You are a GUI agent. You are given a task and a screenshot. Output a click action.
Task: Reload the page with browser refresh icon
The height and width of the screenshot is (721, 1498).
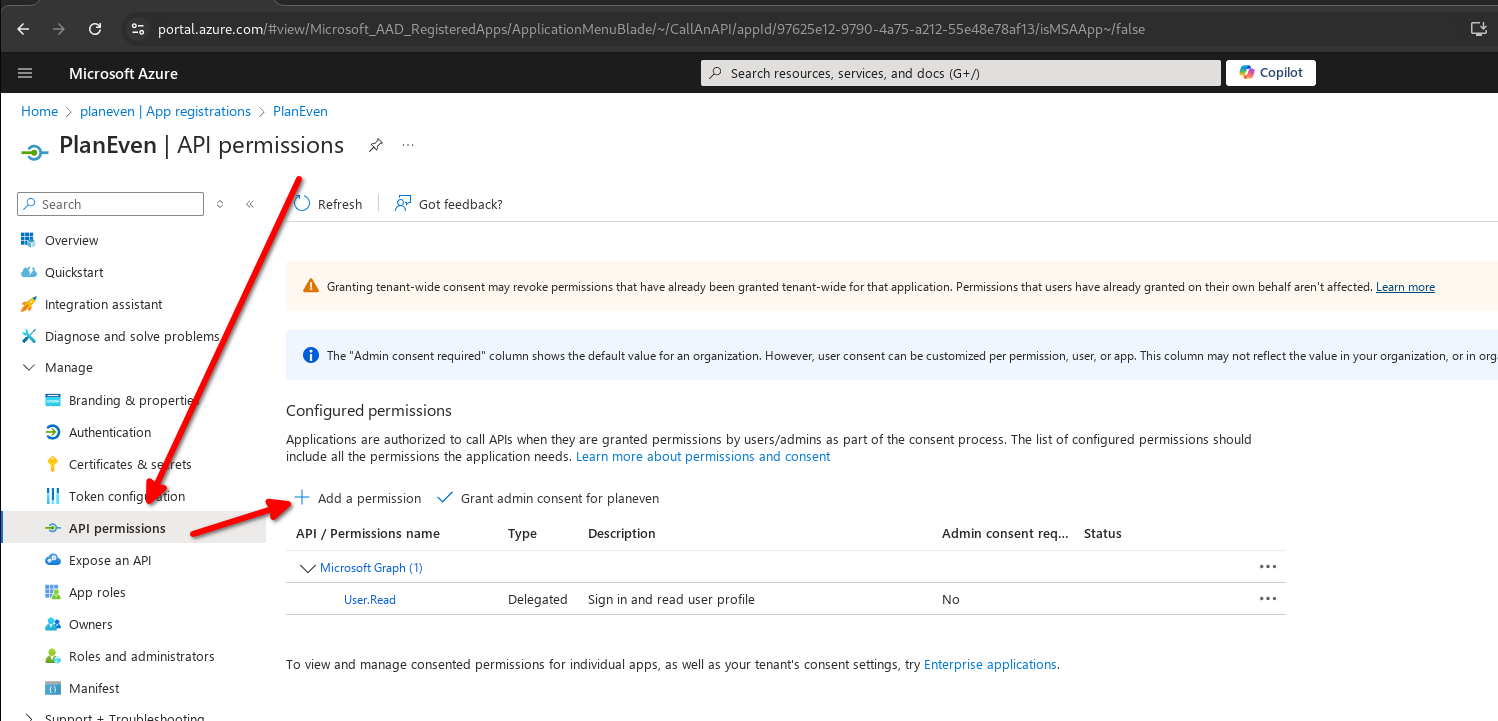(95, 29)
